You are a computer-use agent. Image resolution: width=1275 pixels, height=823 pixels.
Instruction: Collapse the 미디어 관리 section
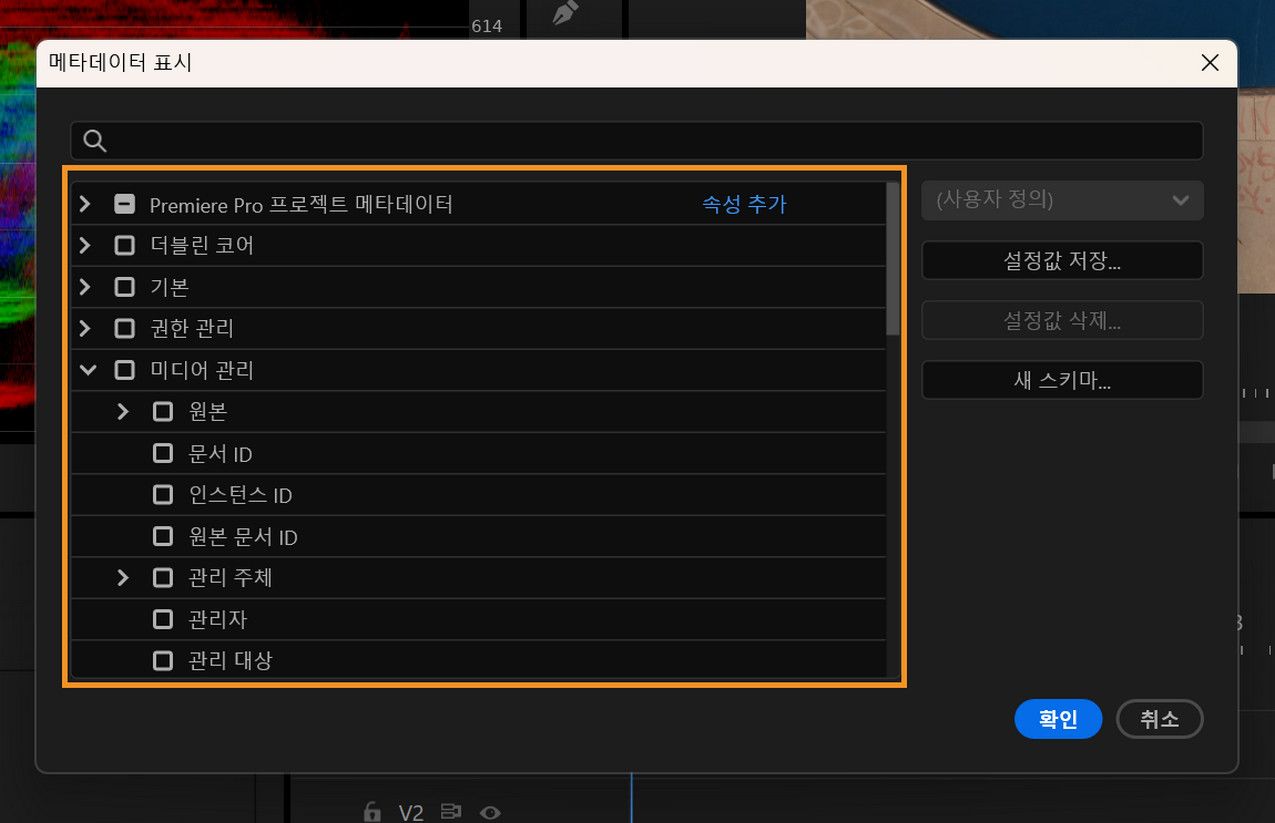click(87, 370)
